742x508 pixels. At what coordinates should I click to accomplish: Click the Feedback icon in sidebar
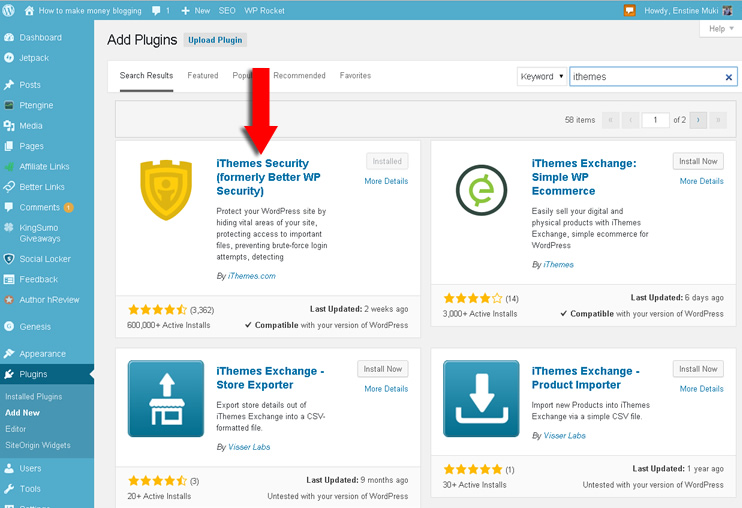click(9, 279)
